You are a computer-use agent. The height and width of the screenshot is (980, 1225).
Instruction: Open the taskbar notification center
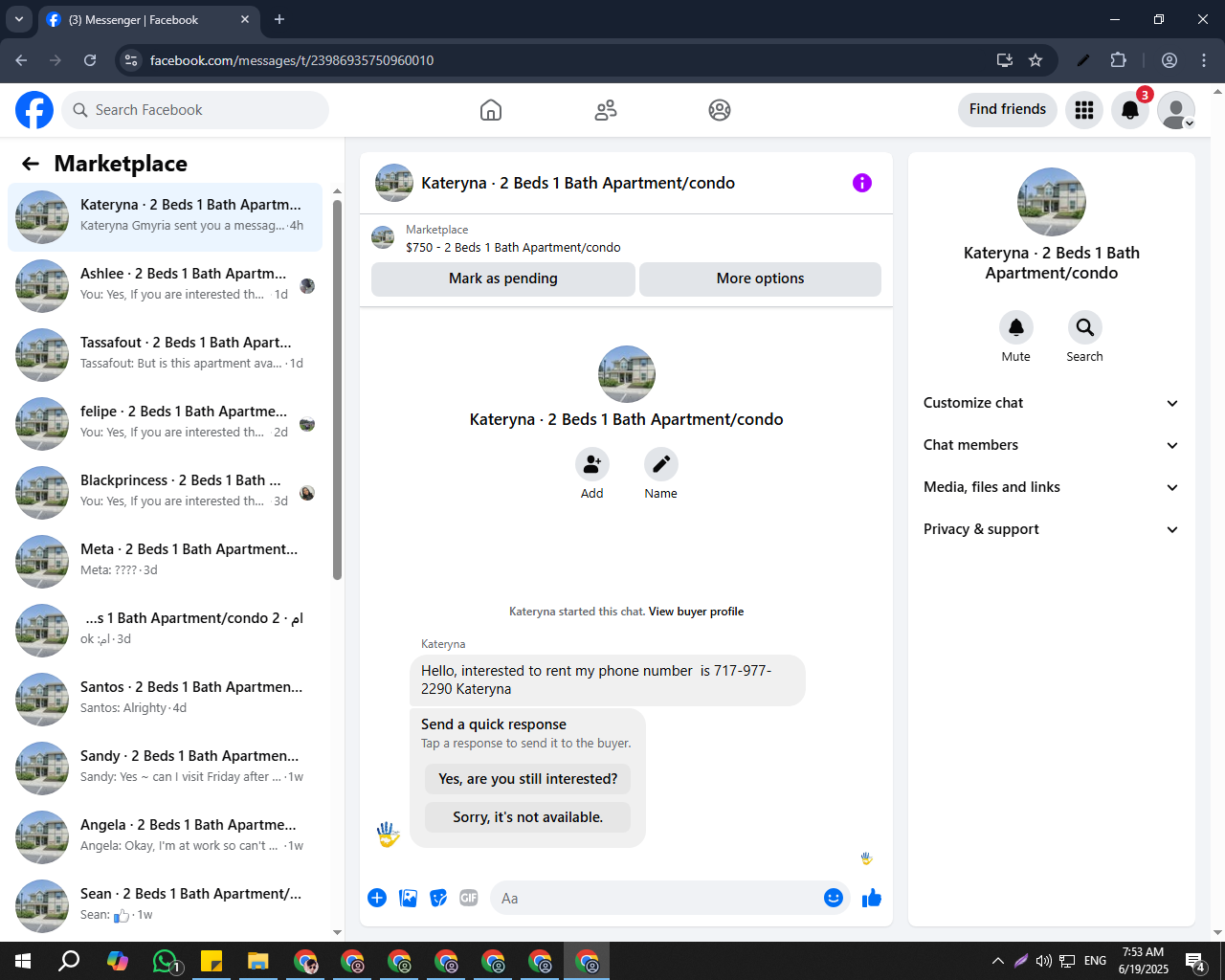click(1195, 961)
